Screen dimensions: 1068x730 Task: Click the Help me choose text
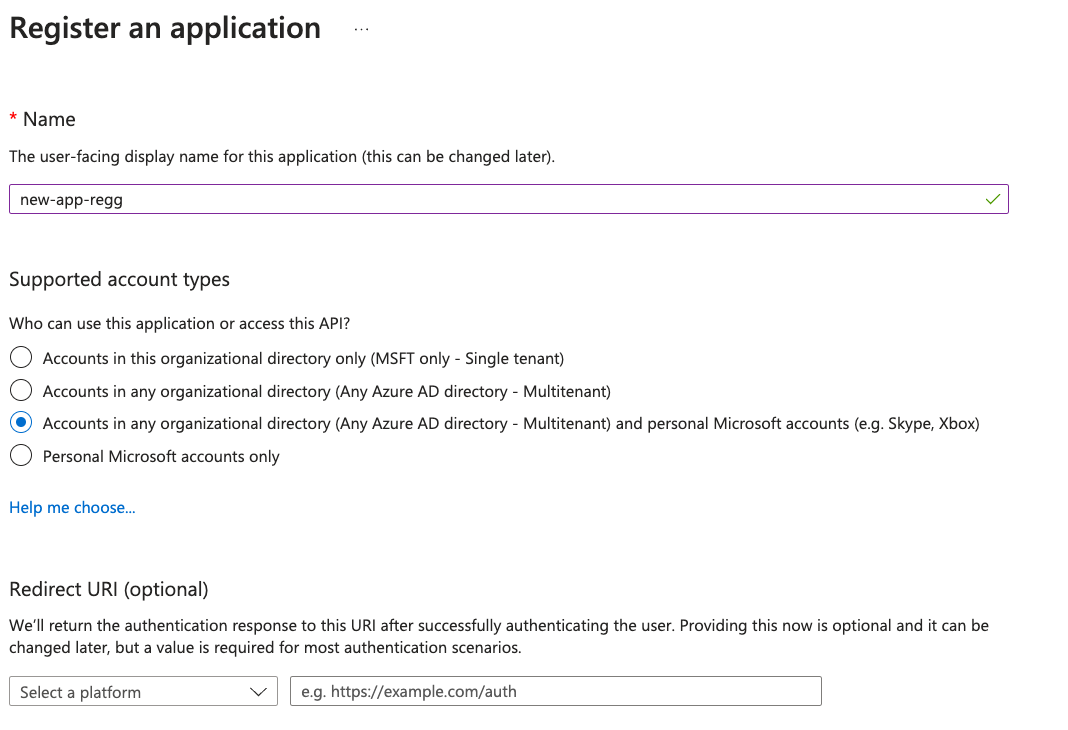coord(71,507)
